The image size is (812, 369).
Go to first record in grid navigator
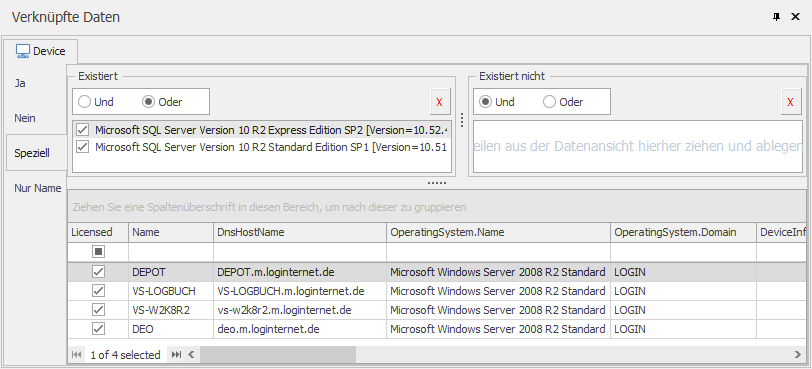[77, 355]
